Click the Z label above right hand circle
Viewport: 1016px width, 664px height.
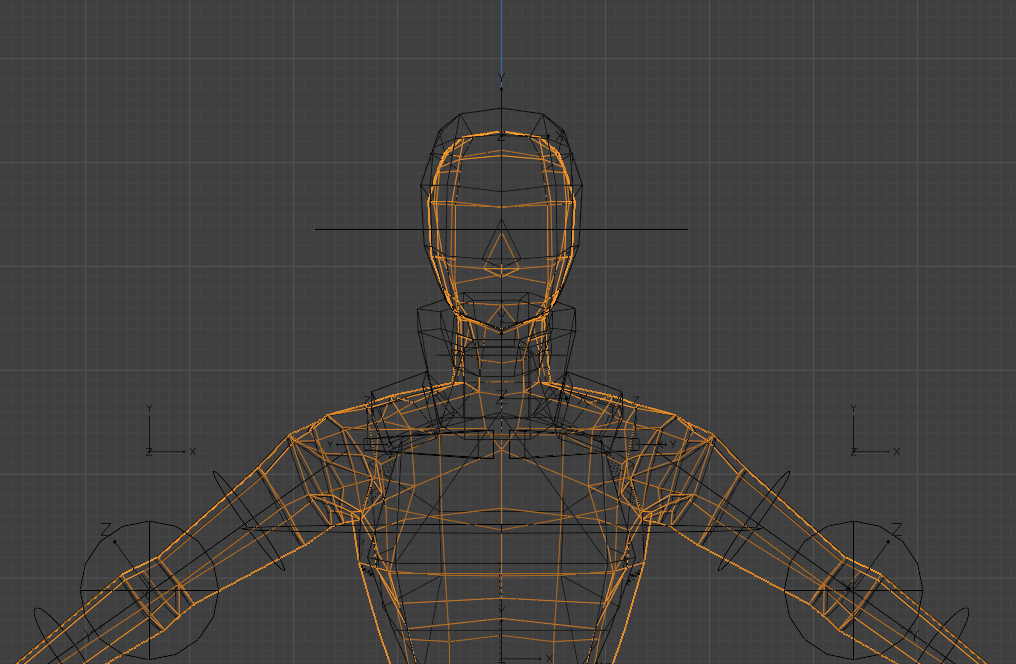tap(897, 529)
